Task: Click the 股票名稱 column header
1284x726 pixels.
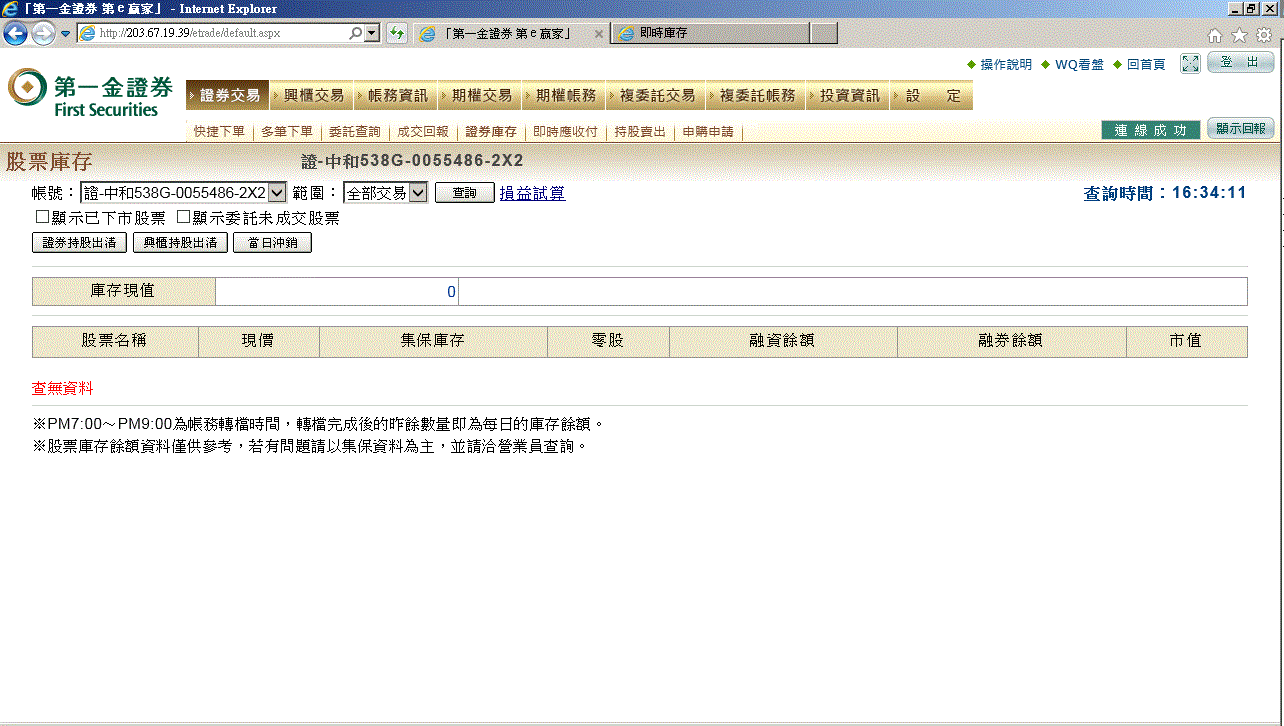Action: click(x=115, y=341)
